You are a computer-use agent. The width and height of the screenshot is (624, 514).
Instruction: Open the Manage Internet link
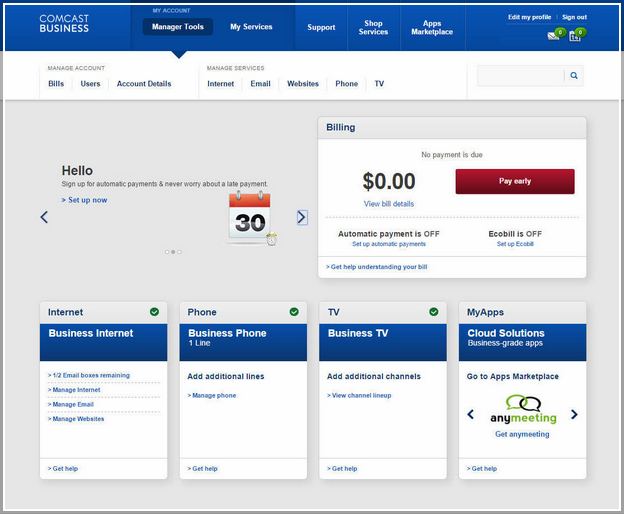pos(74,390)
